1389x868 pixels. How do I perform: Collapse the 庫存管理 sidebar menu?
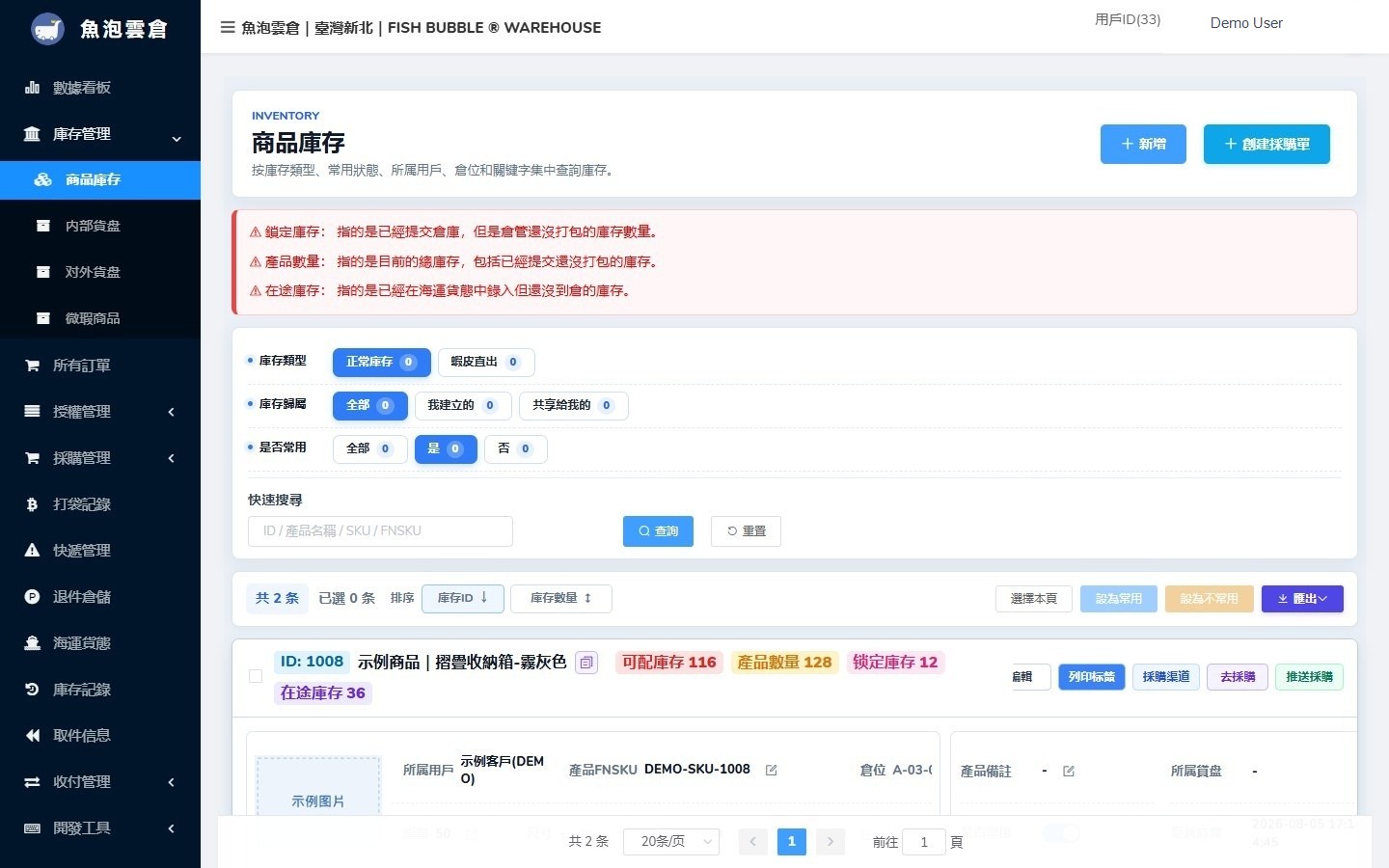click(100, 134)
